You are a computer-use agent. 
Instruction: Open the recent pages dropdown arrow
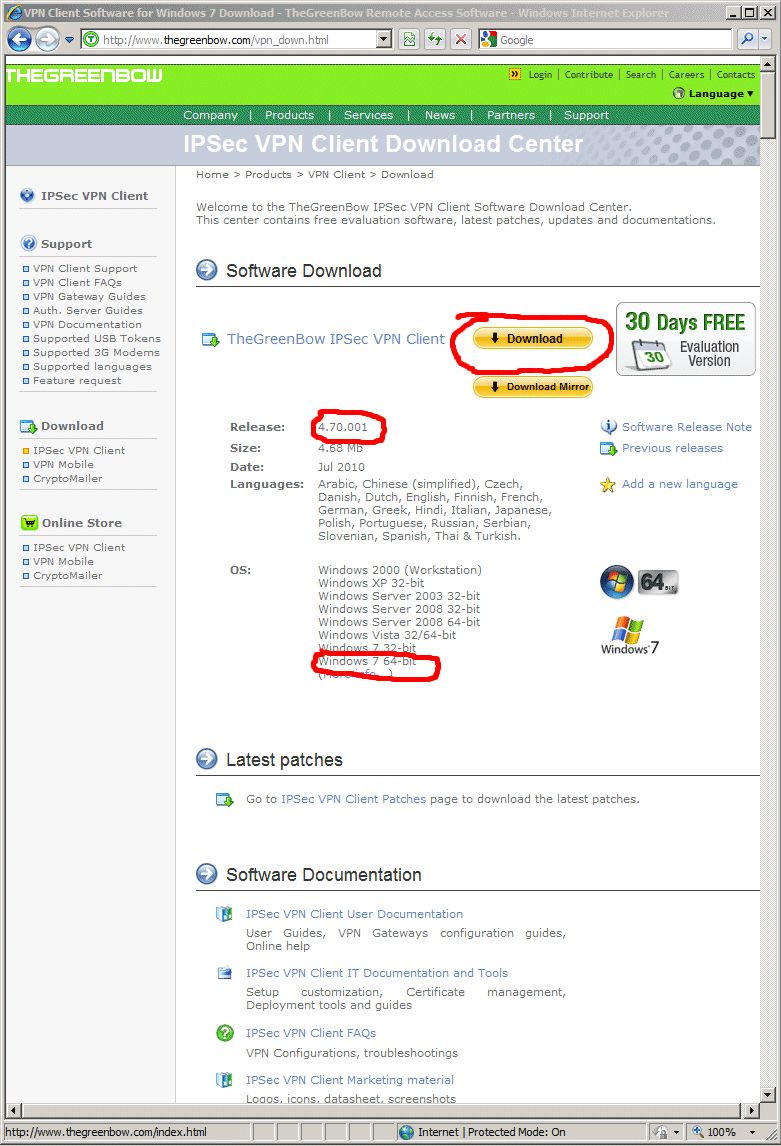click(69, 39)
